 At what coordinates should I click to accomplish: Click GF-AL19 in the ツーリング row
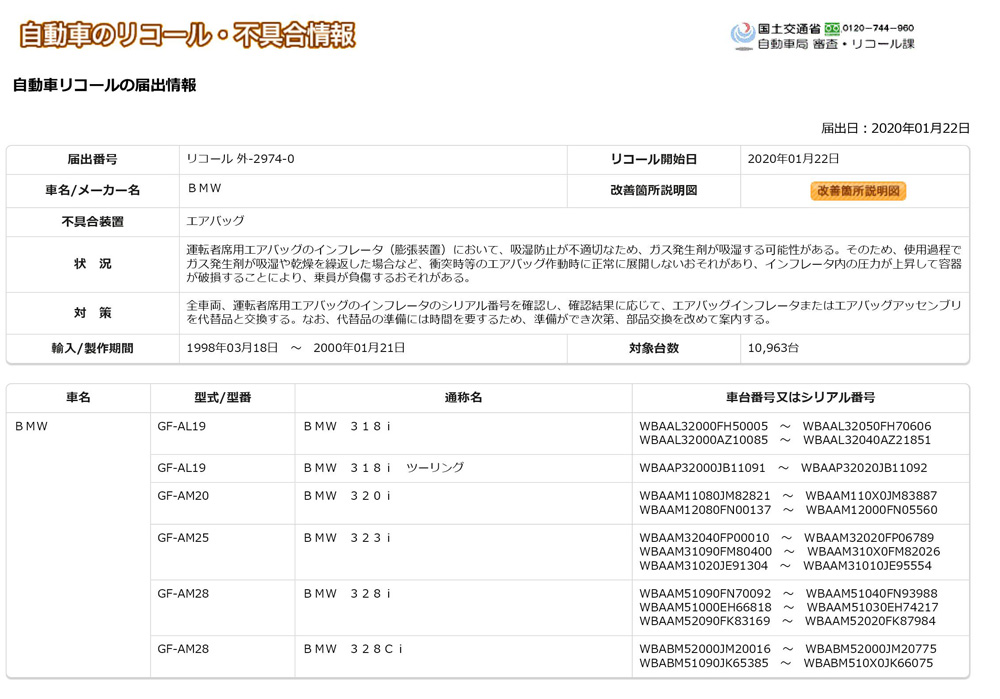click(x=182, y=467)
